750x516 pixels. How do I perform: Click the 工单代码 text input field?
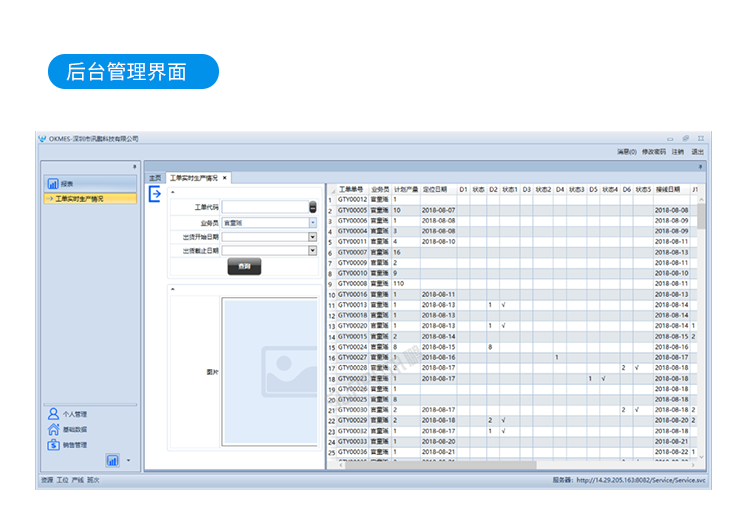pyautogui.click(x=264, y=207)
